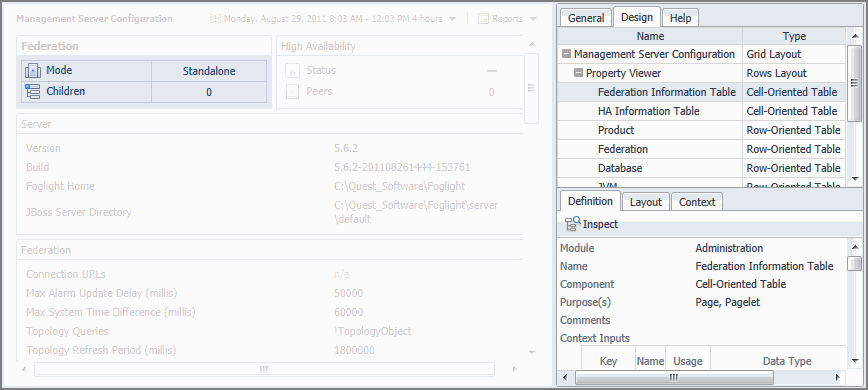Screen dimensions: 868x390
Task: Click the Type column header in the design tree
Action: (x=794, y=36)
